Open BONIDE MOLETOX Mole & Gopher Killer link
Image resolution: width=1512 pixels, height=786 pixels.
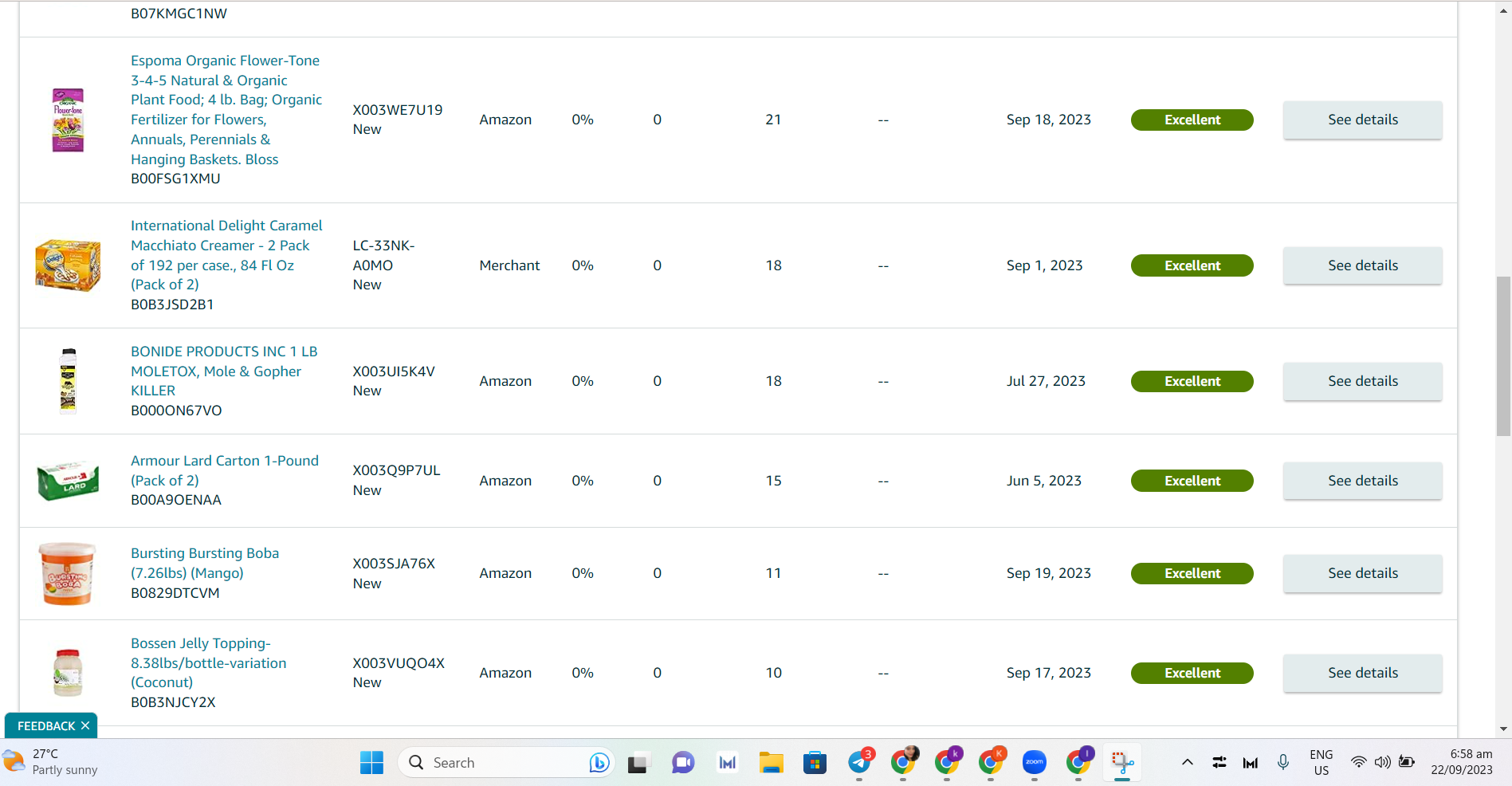tap(224, 371)
